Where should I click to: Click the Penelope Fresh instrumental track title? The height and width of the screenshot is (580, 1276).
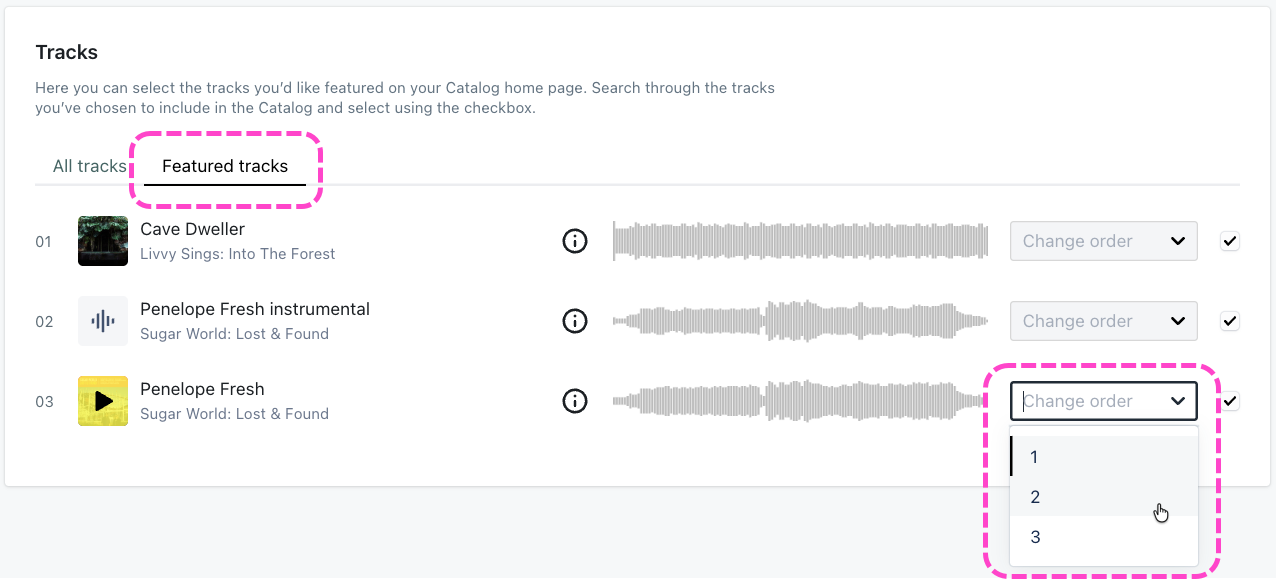coord(255,309)
